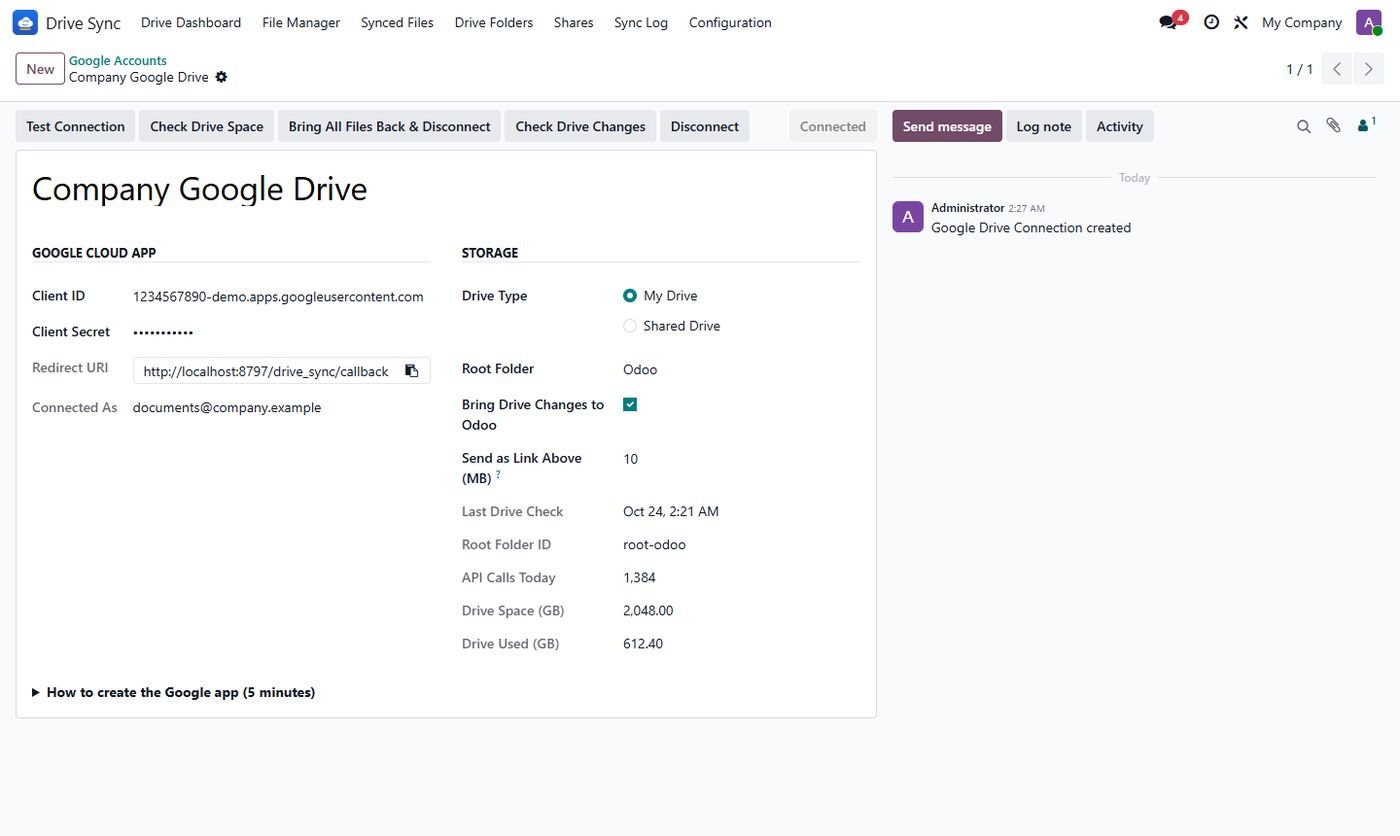Copy the Redirect URI to clipboard
The width and height of the screenshot is (1400, 836).
[x=411, y=371]
